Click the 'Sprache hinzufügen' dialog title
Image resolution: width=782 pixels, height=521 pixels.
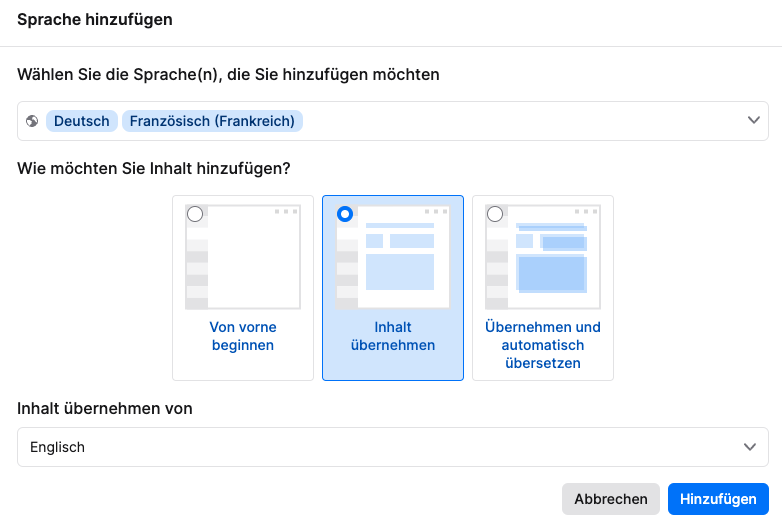(95, 20)
